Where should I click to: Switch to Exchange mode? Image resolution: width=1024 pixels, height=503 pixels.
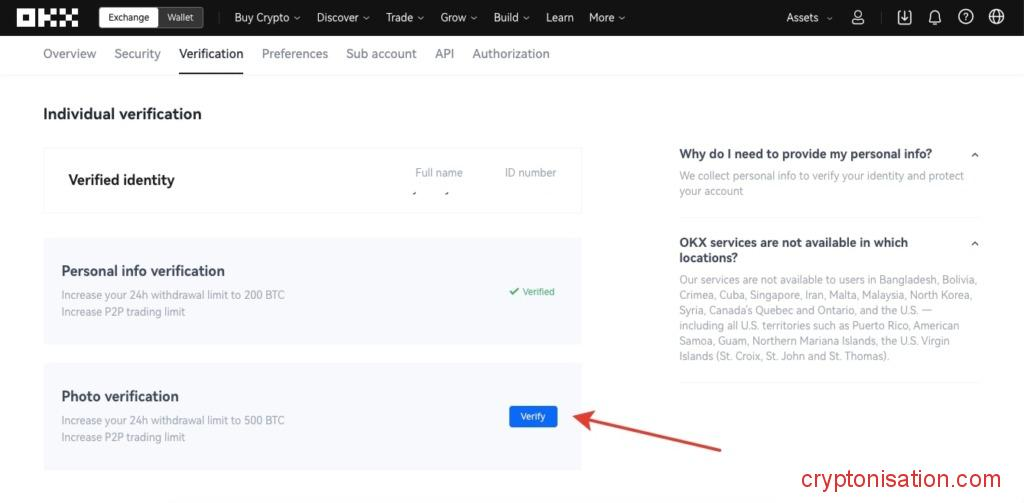(128, 17)
